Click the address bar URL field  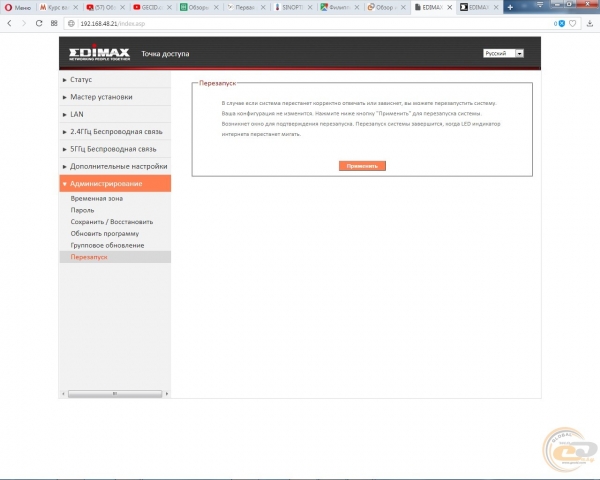[314, 23]
